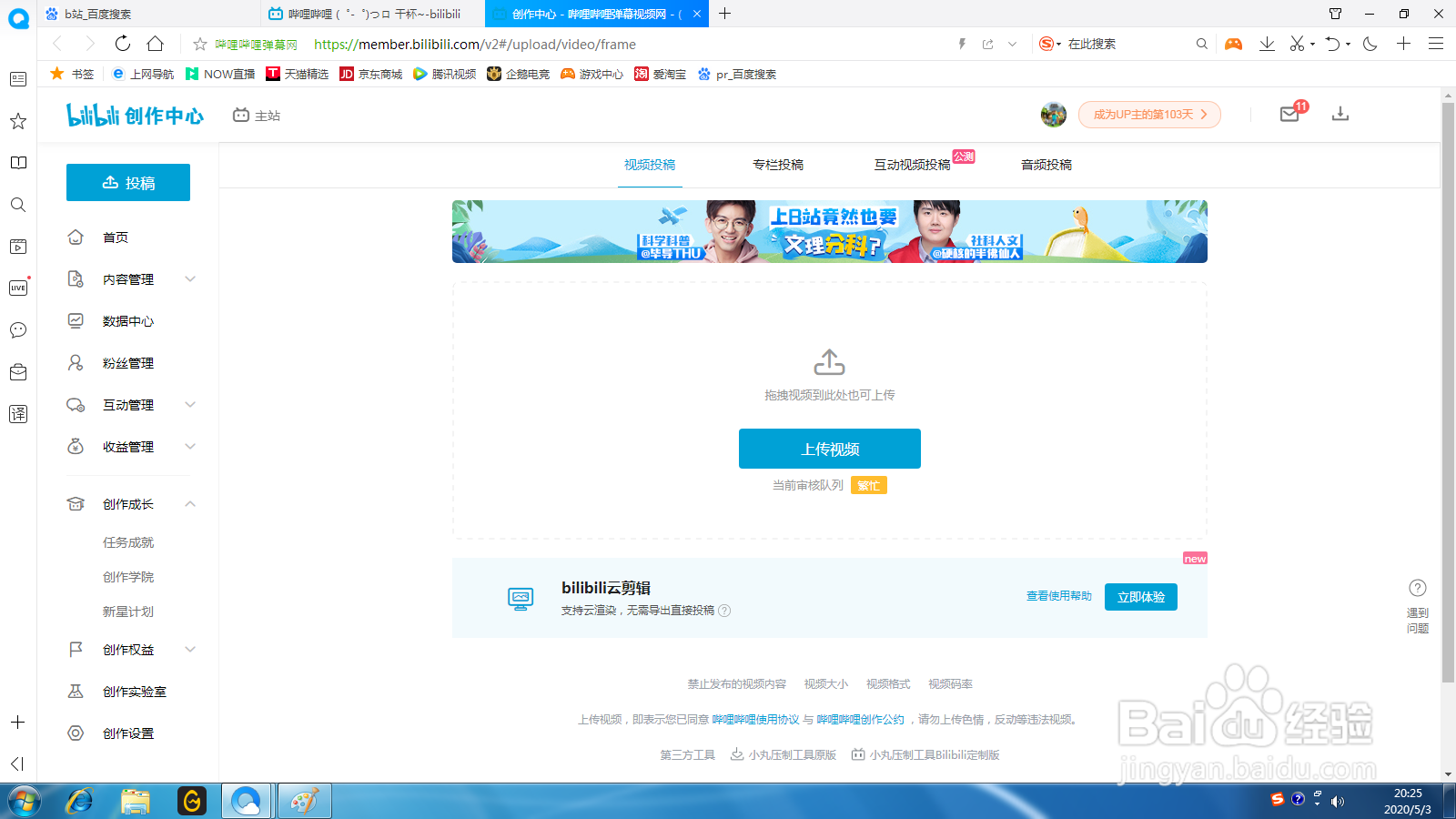Open the 小丸压制工具Bilibili定制版 link

[925, 755]
